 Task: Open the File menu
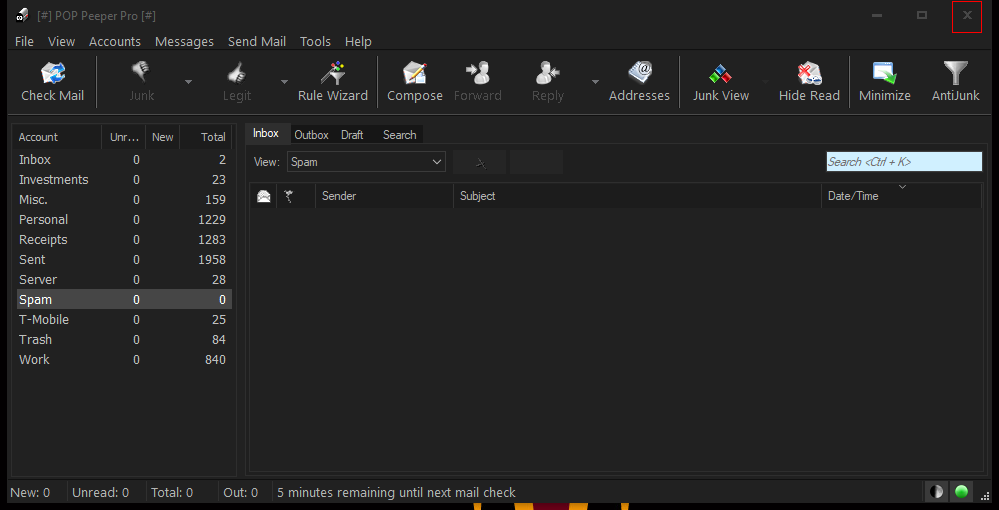tap(24, 41)
